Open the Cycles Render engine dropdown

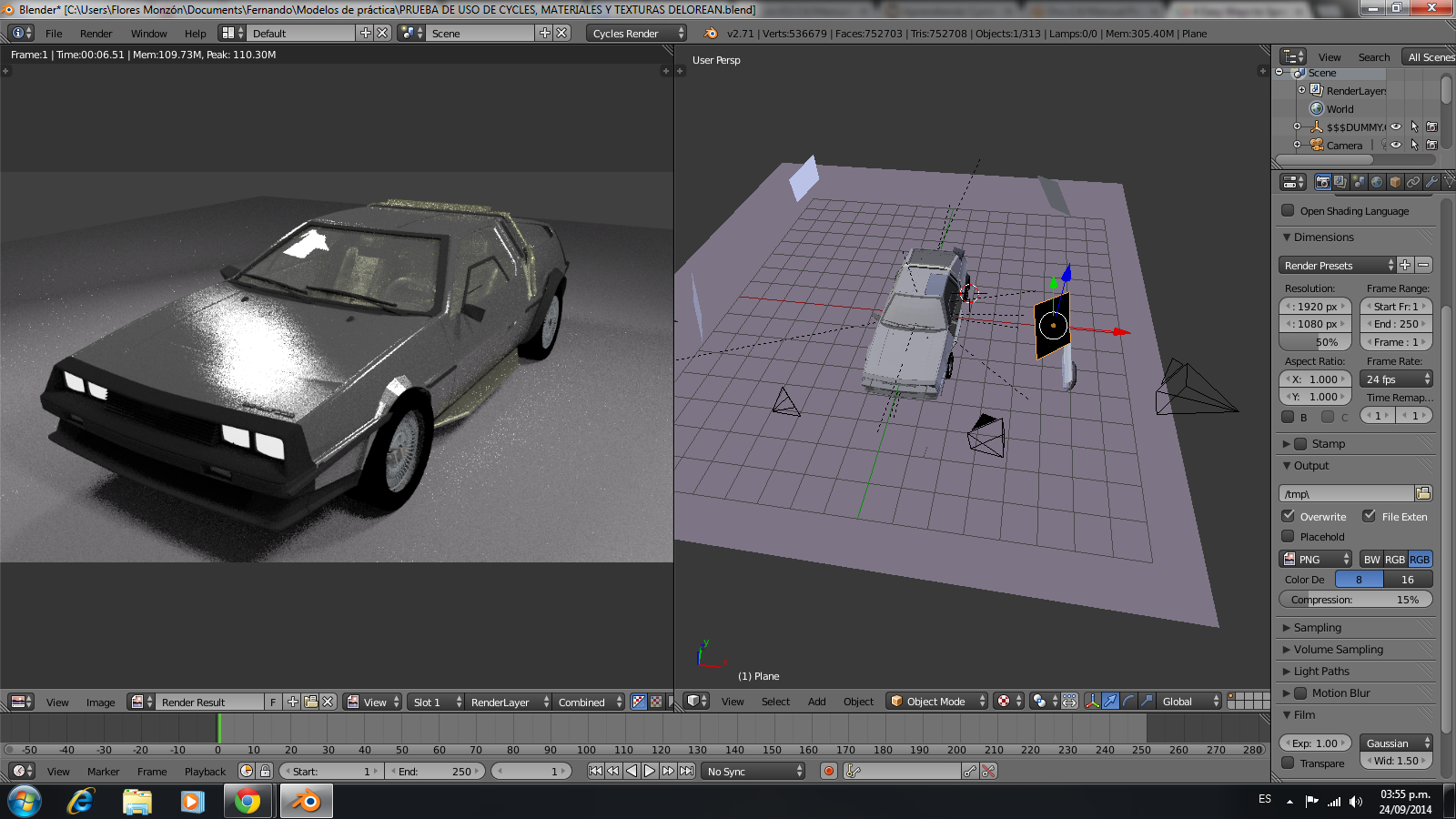tap(636, 34)
